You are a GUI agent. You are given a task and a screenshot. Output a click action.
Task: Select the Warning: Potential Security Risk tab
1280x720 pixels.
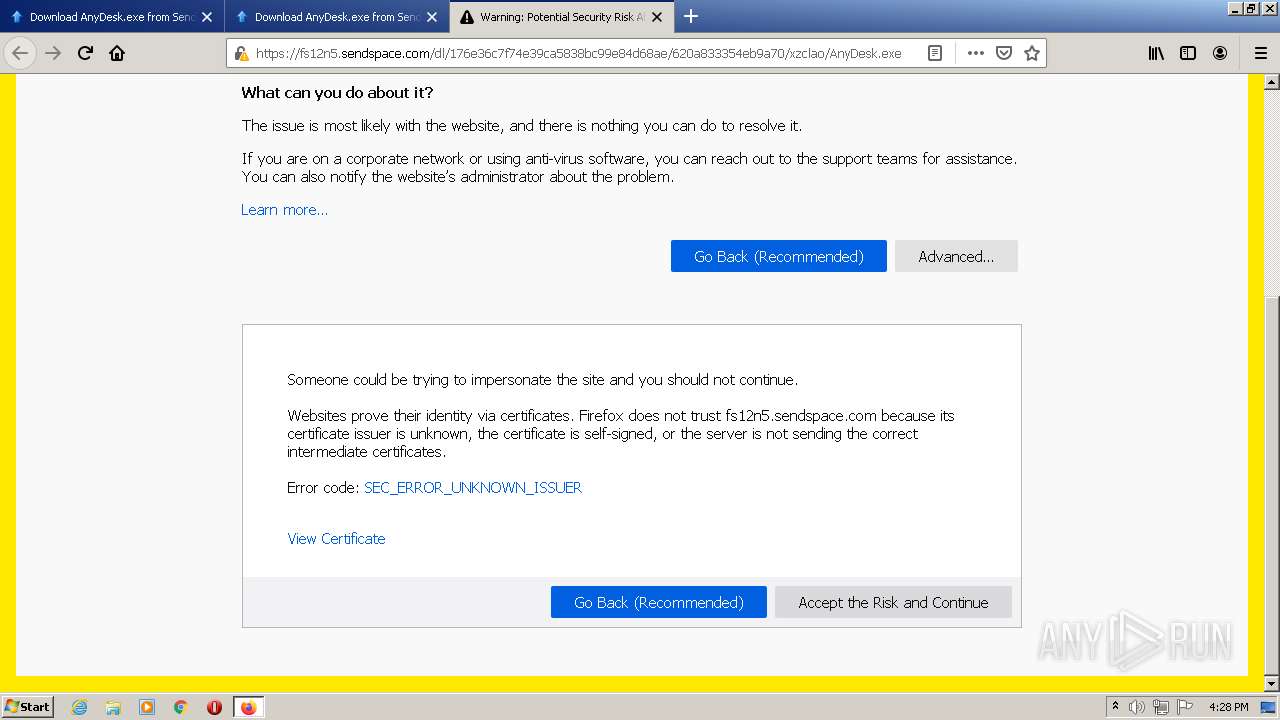pyautogui.click(x=561, y=17)
